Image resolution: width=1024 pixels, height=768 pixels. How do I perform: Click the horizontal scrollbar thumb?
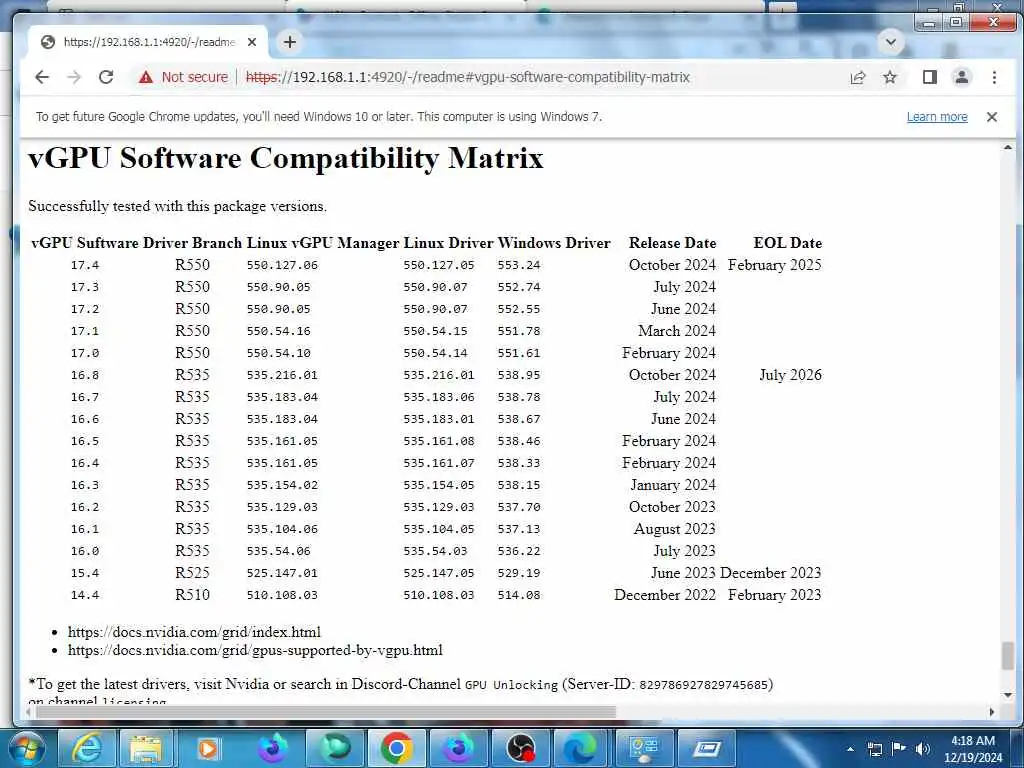point(325,711)
